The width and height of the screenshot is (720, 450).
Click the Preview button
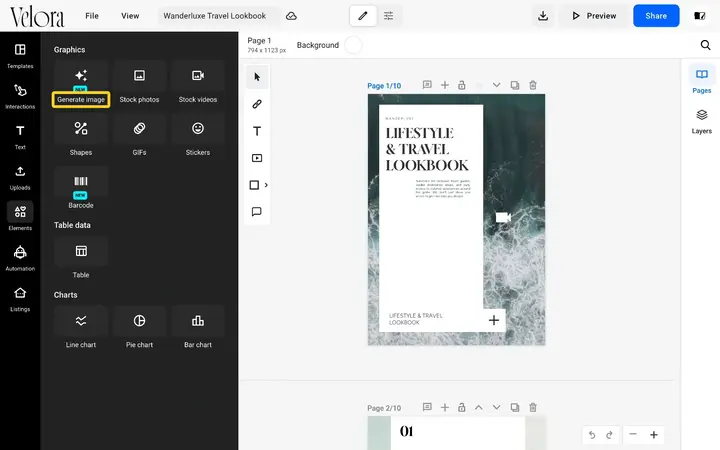(594, 16)
